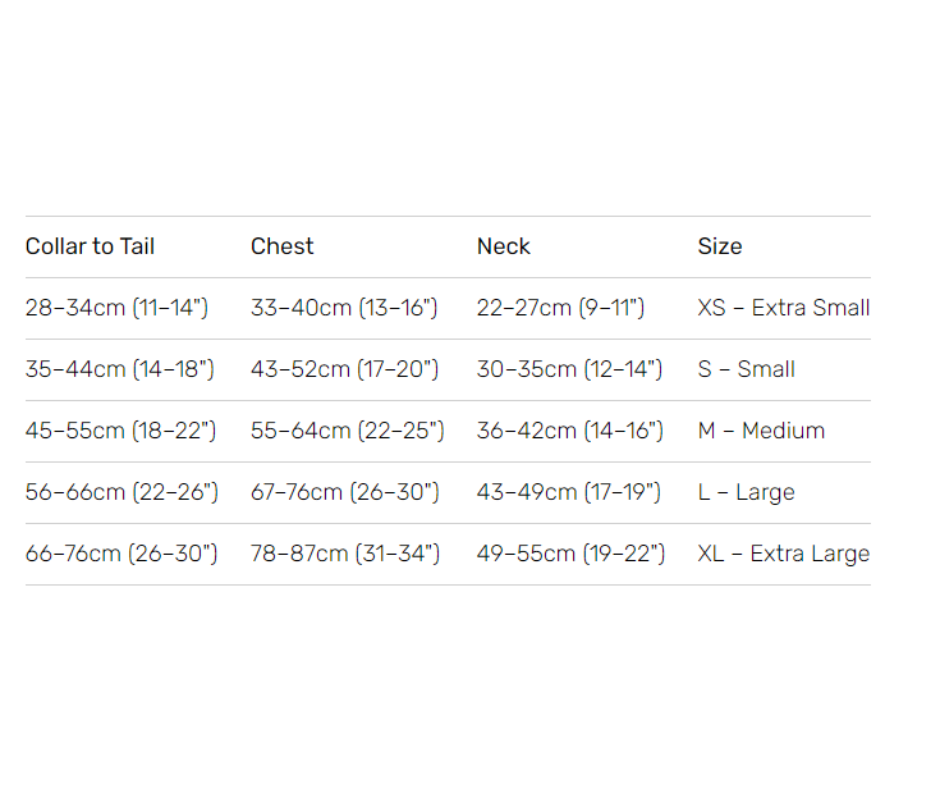Select the M – Medium size cell
This screenshot has height=788, width=940.
click(x=761, y=431)
